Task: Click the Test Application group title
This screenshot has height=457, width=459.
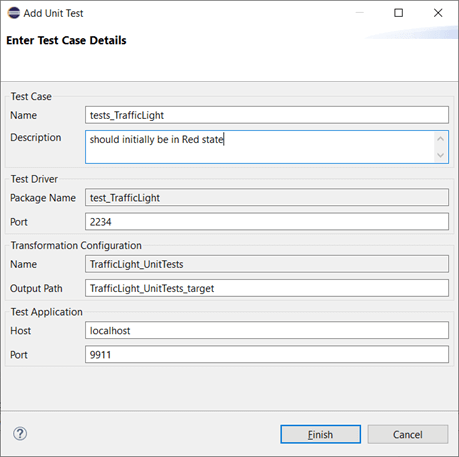Action: tap(47, 312)
